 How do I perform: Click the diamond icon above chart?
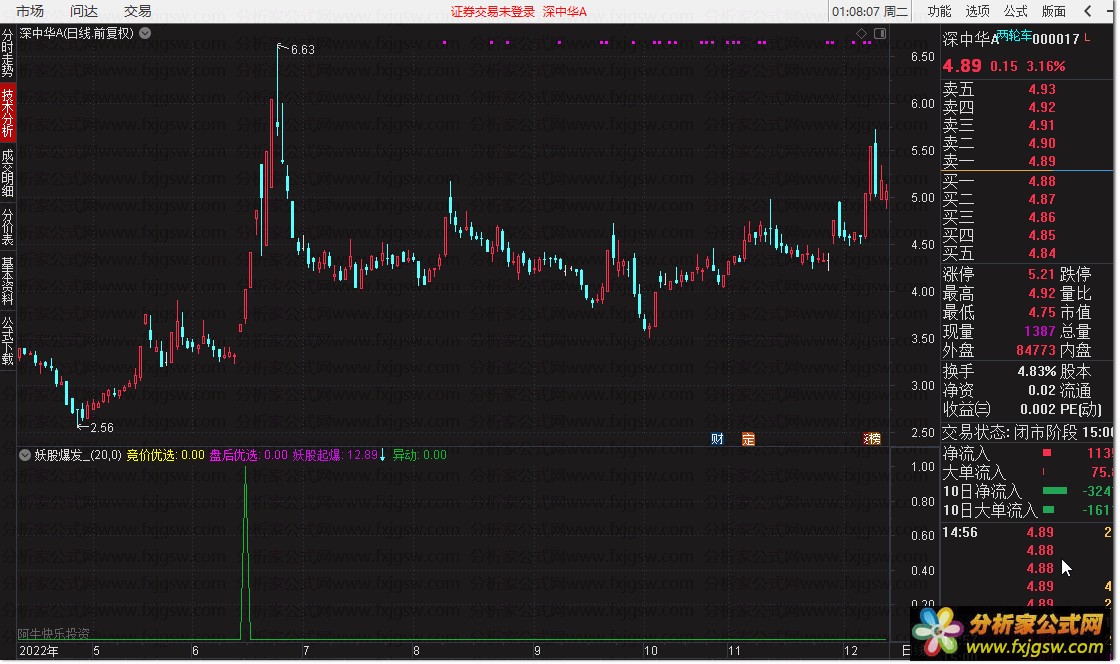click(861, 33)
